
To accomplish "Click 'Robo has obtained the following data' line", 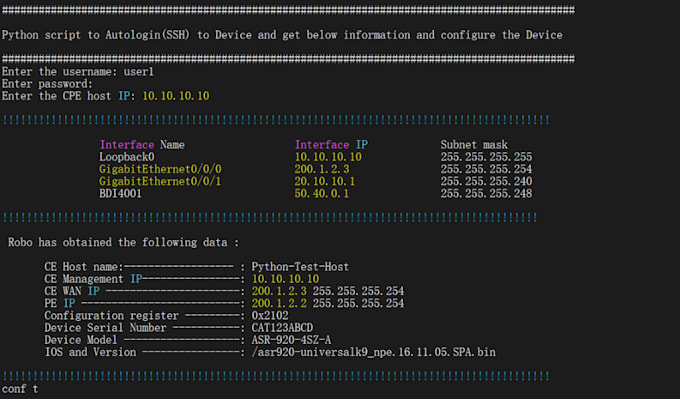I will [x=123, y=242].
